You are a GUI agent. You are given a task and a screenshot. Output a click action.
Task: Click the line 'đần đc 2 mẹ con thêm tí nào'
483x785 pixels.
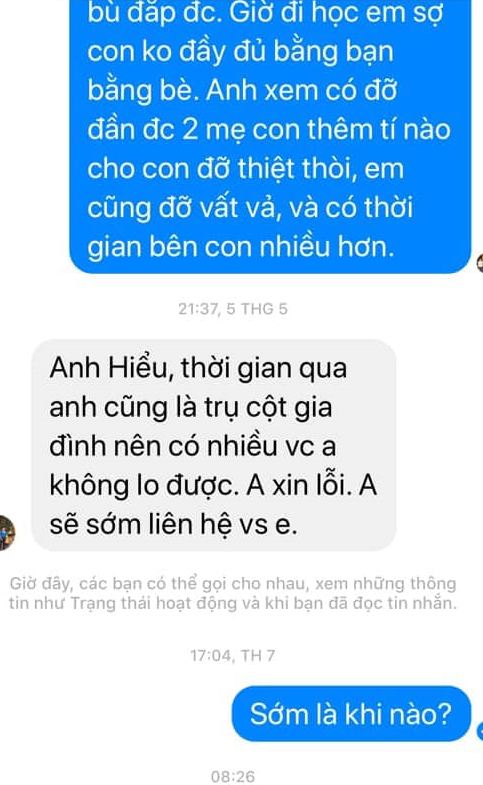[x=269, y=130]
